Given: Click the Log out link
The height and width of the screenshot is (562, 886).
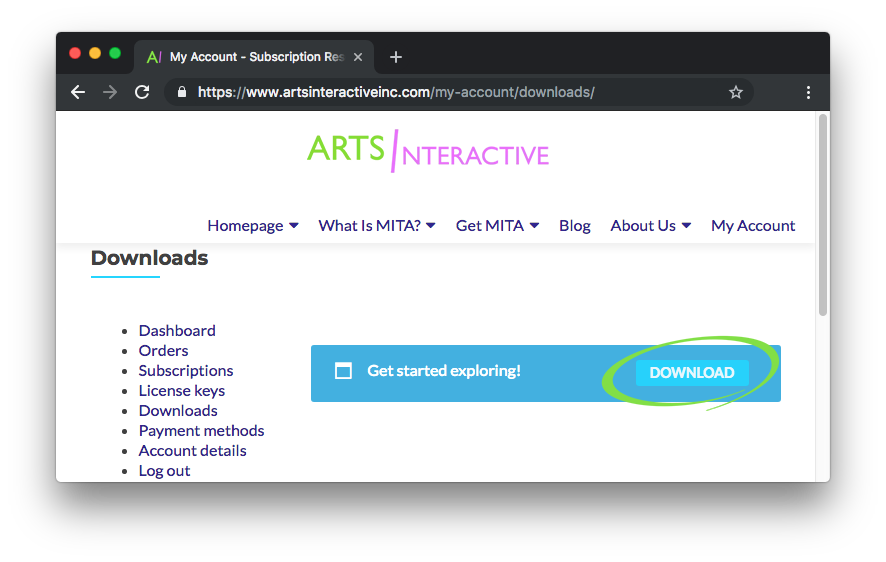Looking at the screenshot, I should 164,471.
